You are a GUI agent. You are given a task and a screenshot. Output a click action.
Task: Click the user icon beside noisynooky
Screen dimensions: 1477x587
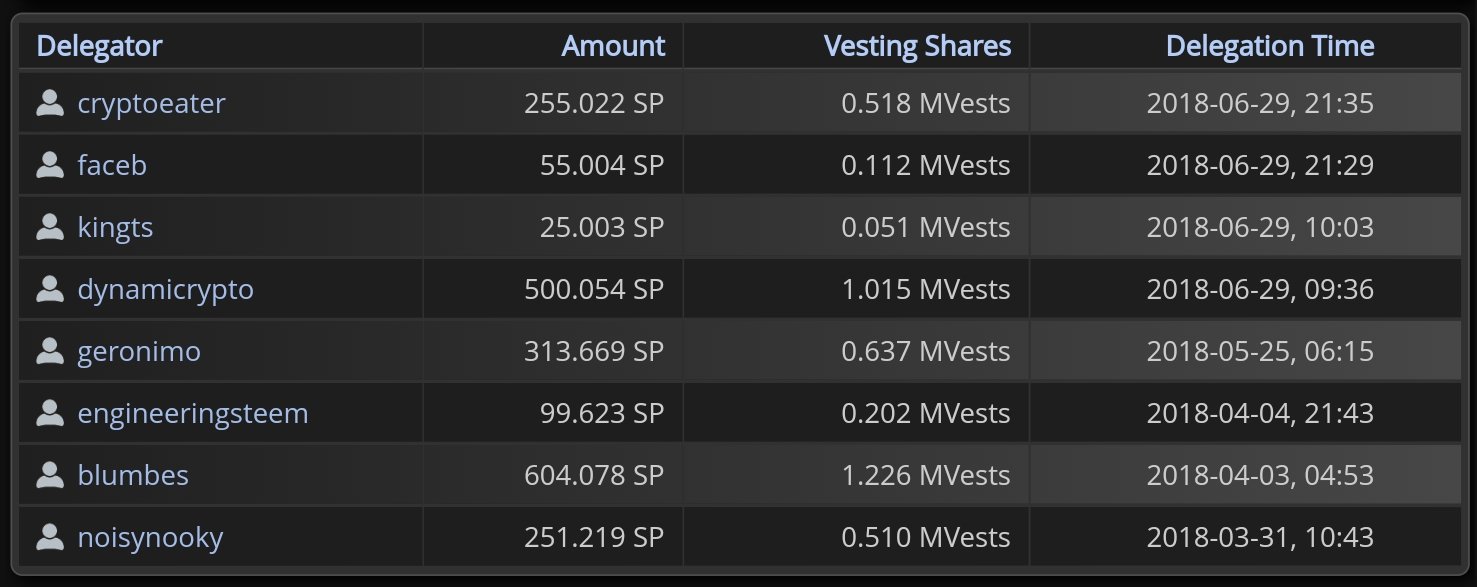(50, 537)
